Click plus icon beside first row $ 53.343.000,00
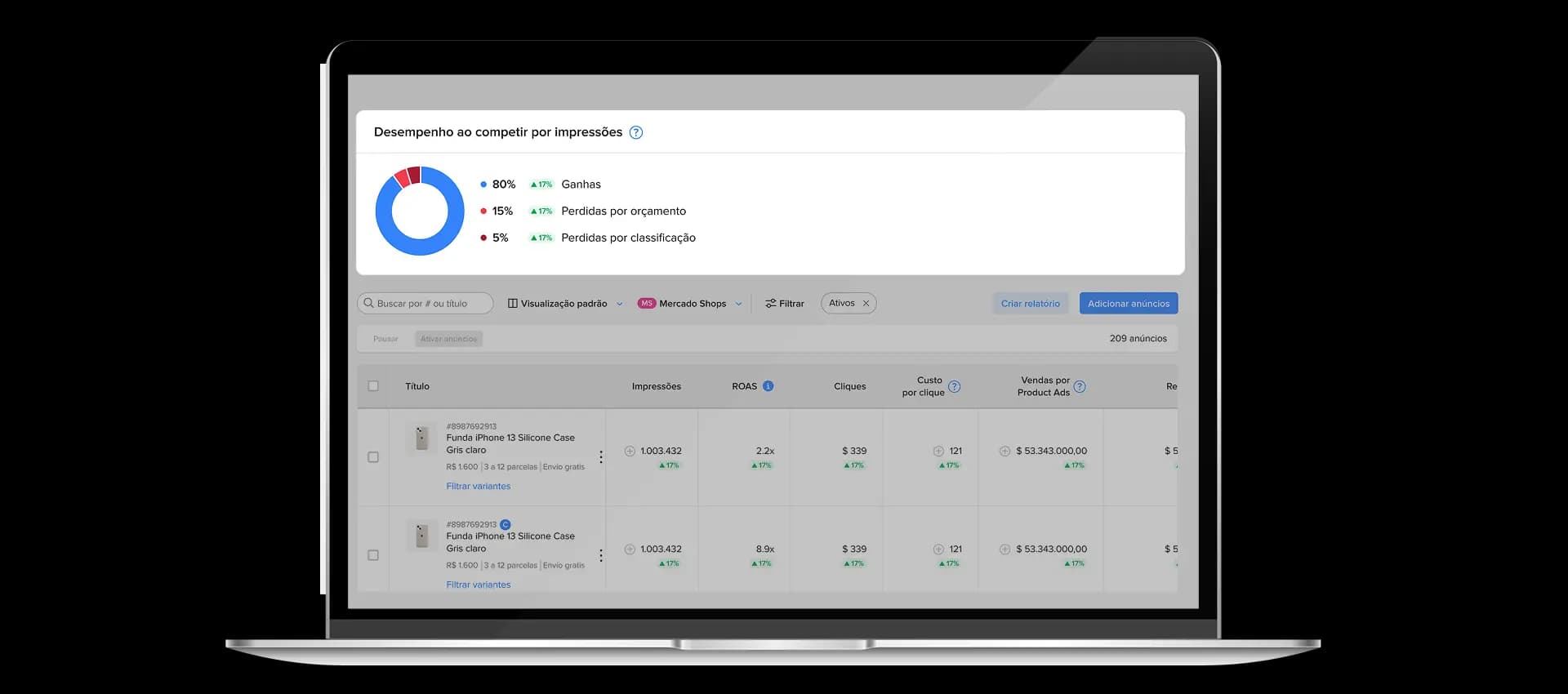 click(1004, 451)
